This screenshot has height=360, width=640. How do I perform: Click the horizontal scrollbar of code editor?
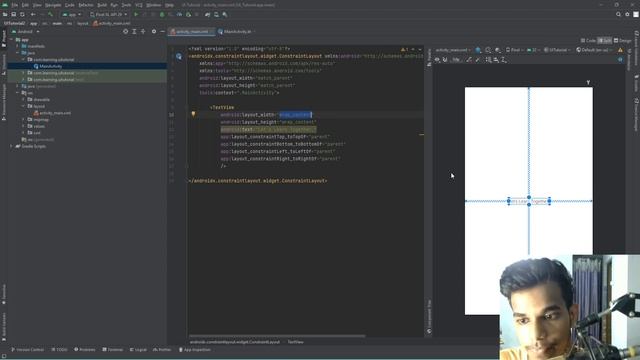coord(277,336)
